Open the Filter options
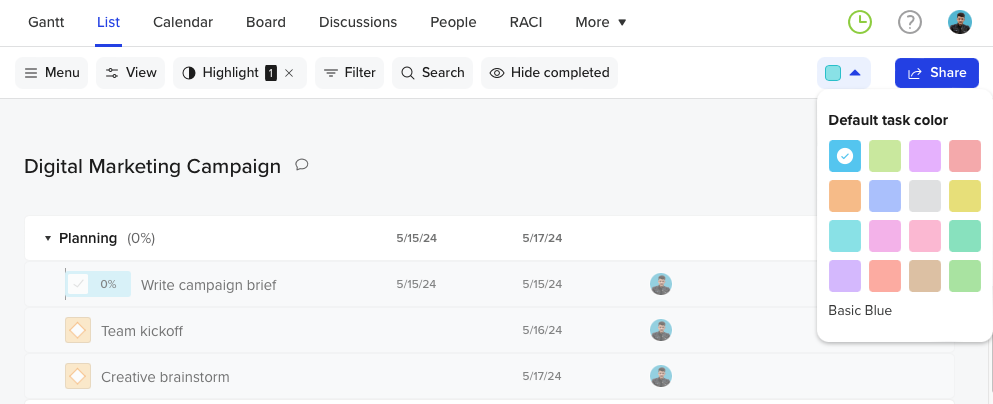Image resolution: width=993 pixels, height=404 pixels. 349,73
